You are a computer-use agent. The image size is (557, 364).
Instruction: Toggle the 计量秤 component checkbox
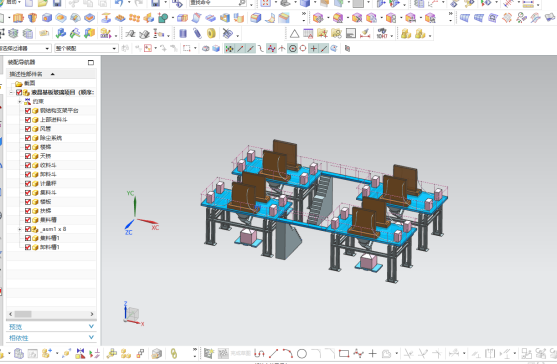(x=28, y=183)
